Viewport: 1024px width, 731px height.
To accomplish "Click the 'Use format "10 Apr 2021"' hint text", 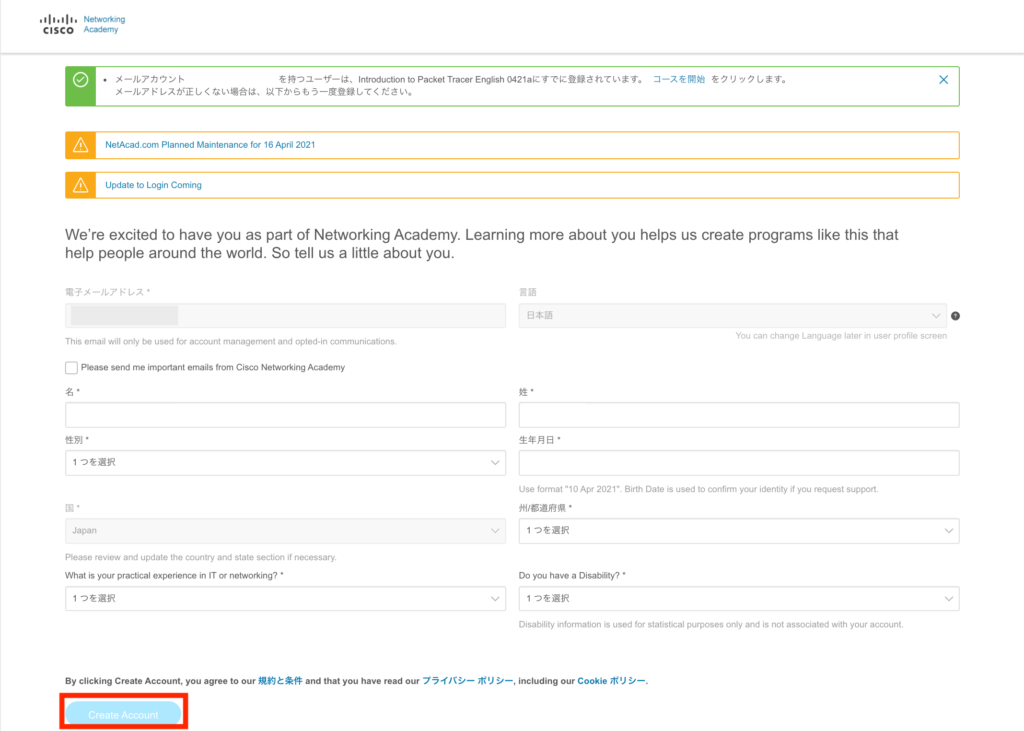I will [x=698, y=489].
